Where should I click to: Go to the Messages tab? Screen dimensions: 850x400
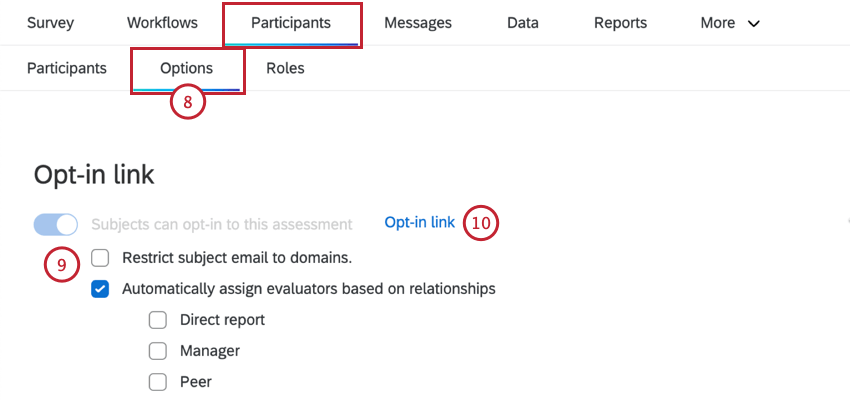click(x=418, y=23)
